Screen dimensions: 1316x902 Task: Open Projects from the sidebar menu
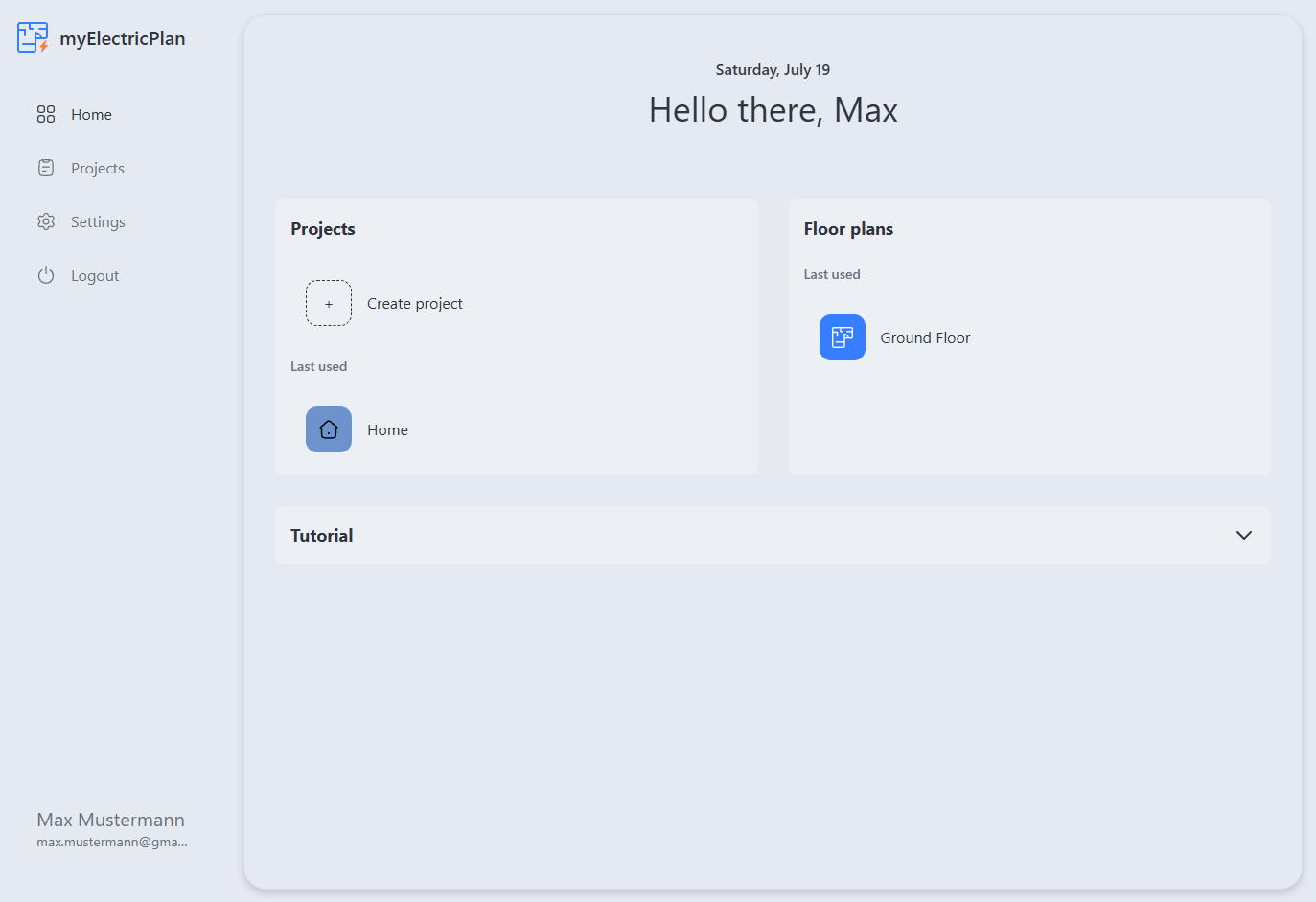tap(98, 168)
